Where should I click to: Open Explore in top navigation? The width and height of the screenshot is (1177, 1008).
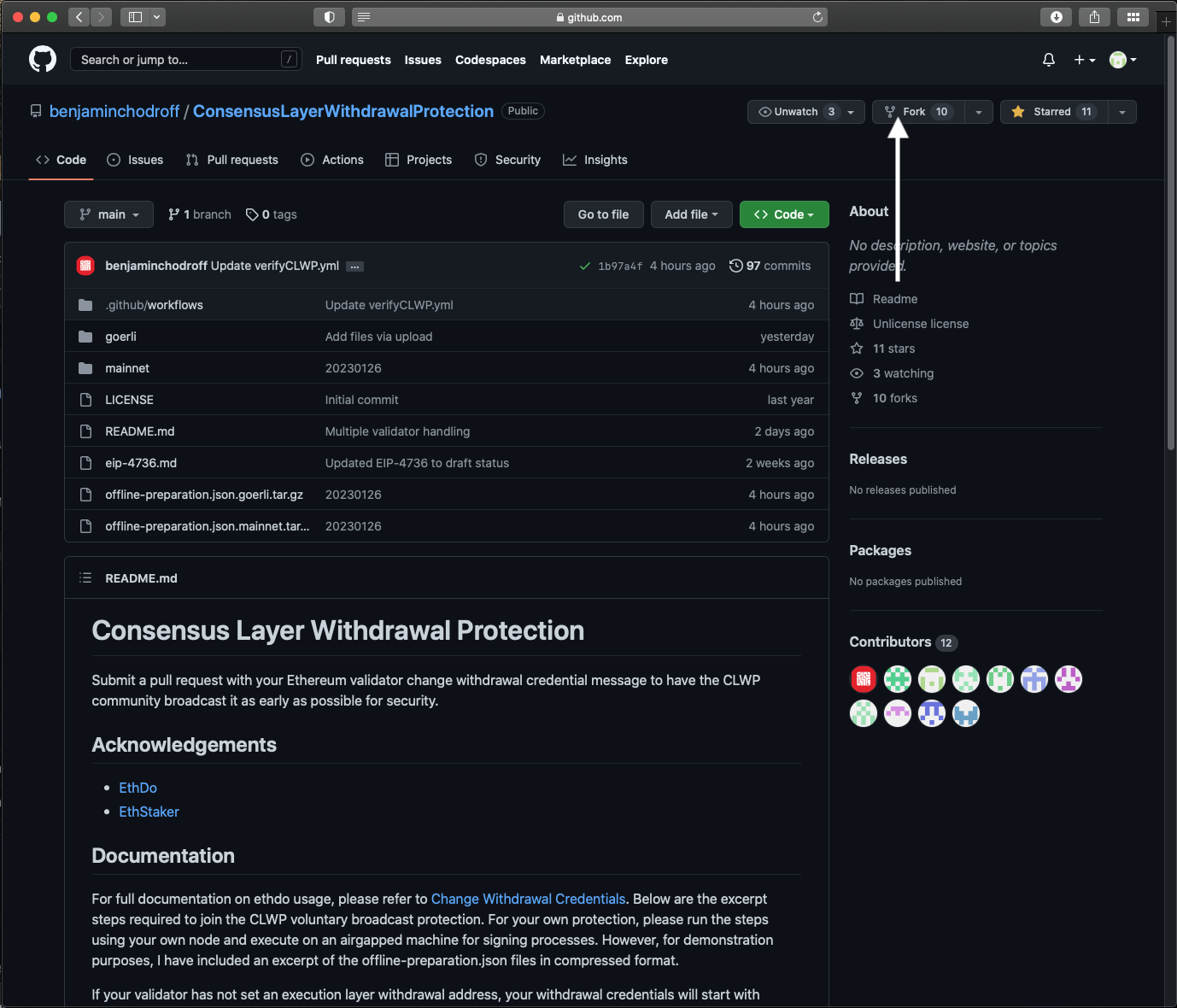click(647, 60)
